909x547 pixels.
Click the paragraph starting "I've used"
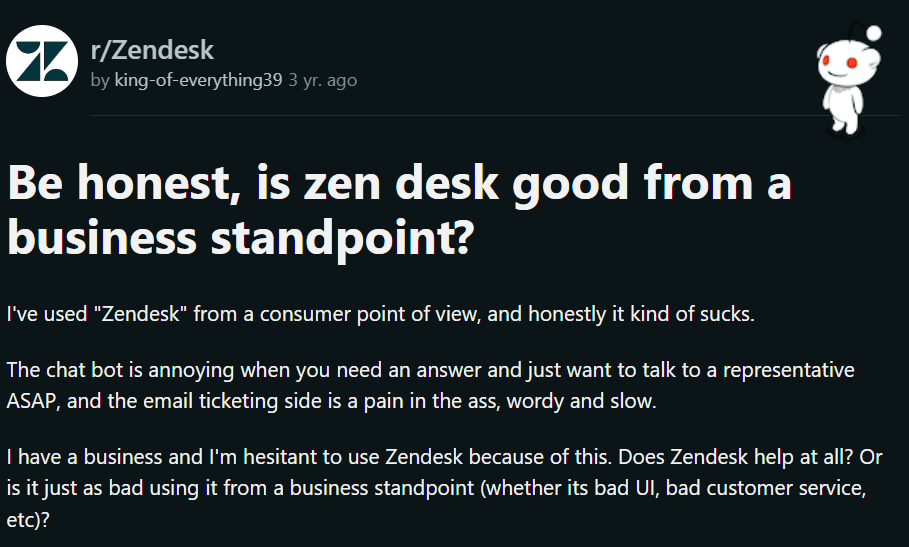click(380, 315)
